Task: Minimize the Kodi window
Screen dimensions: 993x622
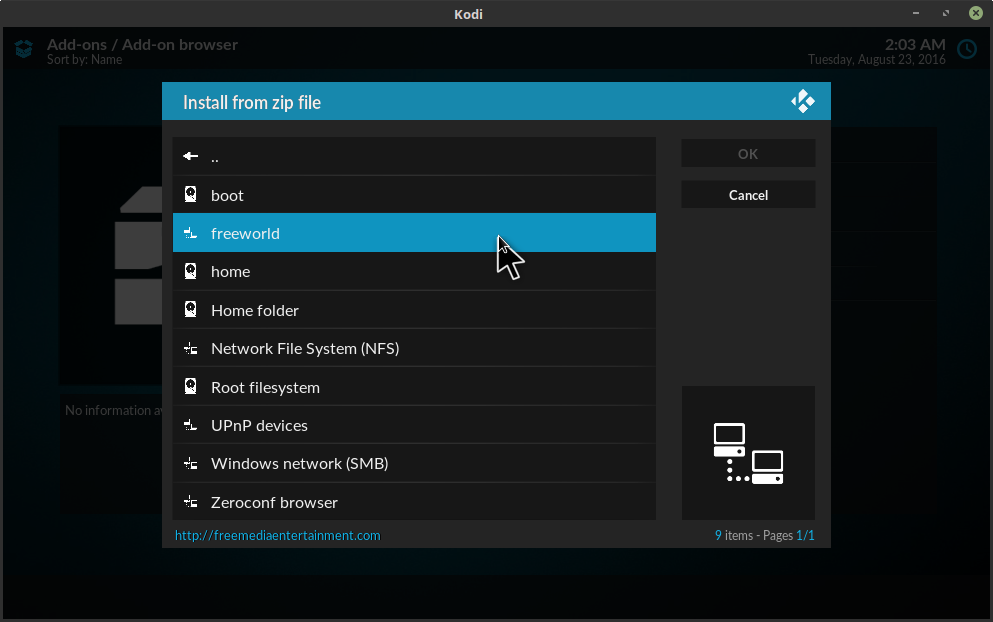Action: coord(916,13)
